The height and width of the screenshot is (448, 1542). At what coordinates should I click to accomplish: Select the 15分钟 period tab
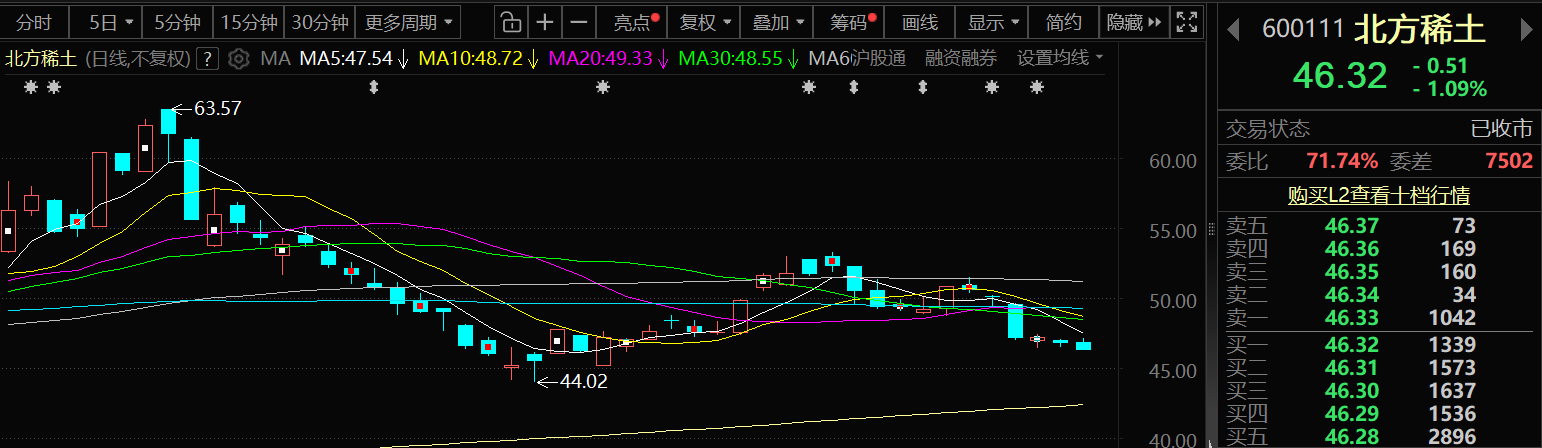[x=249, y=22]
